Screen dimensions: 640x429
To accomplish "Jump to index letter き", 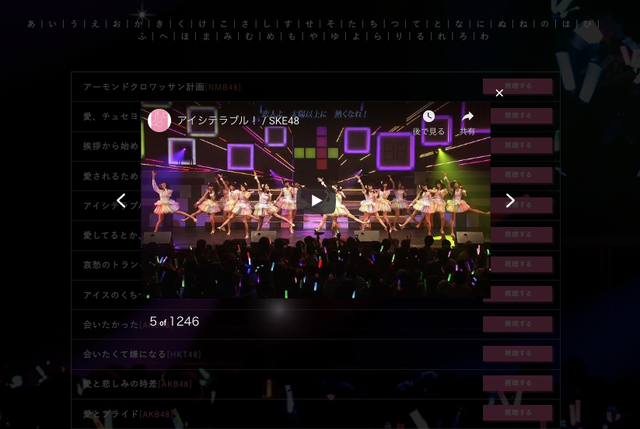I will 160,24.
